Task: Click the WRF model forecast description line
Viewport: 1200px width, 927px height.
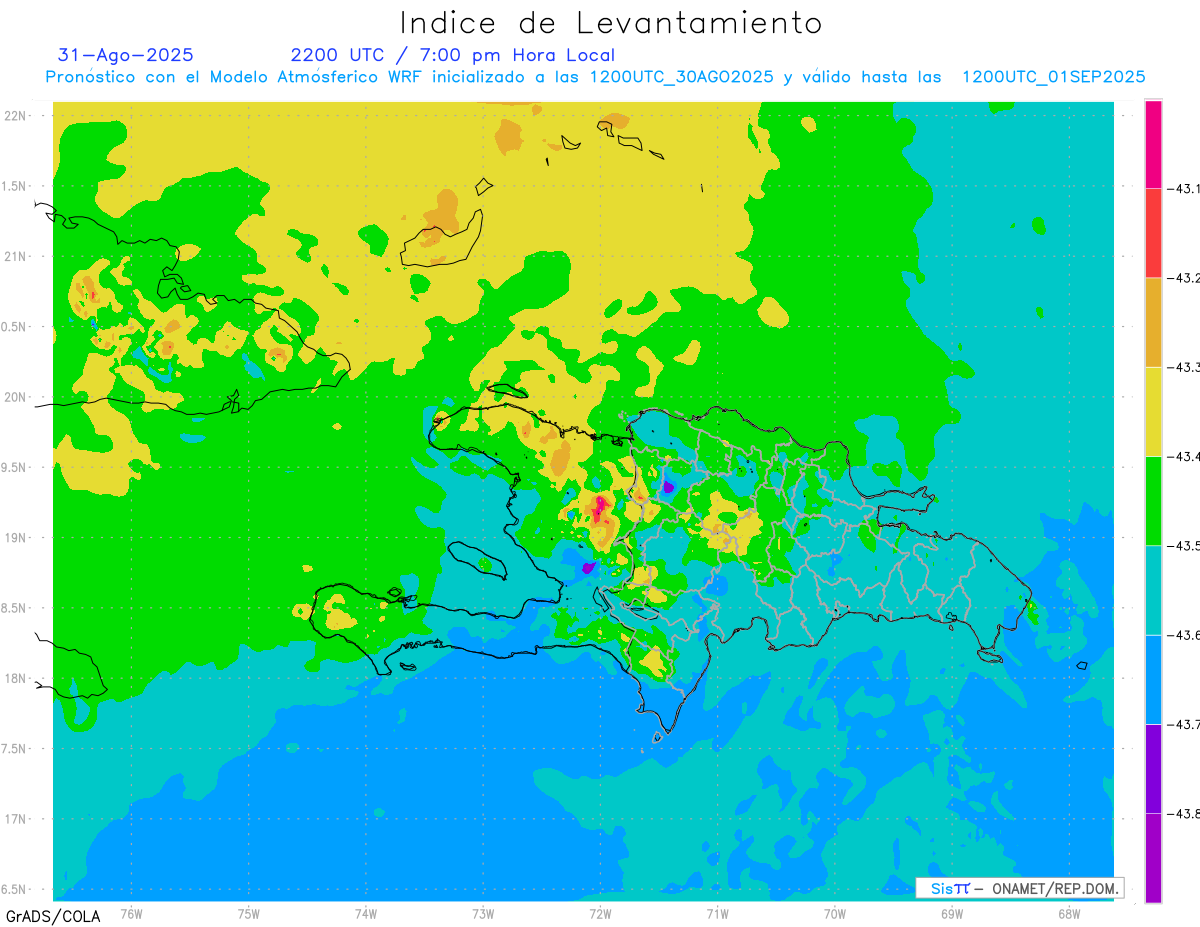Action: [x=596, y=77]
